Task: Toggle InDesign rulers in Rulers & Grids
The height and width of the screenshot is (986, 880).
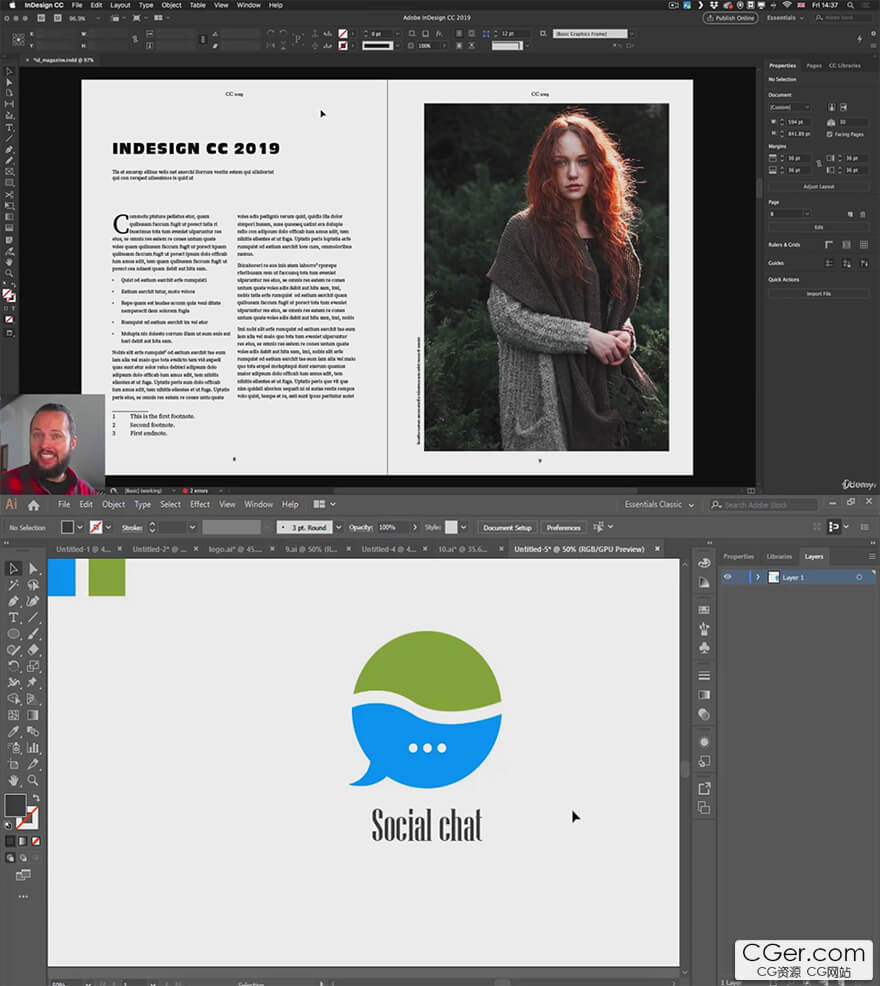Action: pyautogui.click(x=829, y=245)
